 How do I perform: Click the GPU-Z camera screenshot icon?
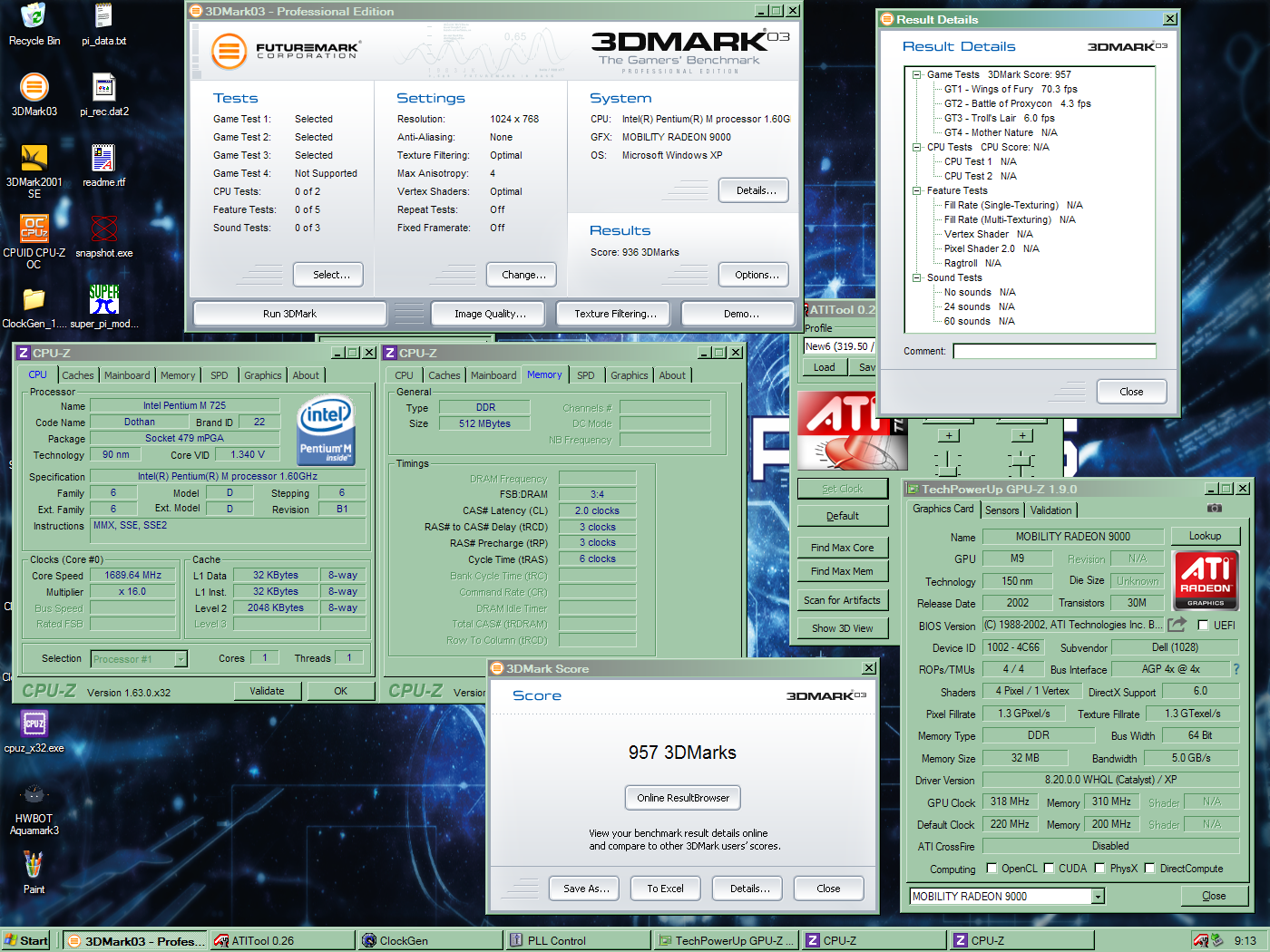pos(1215,509)
